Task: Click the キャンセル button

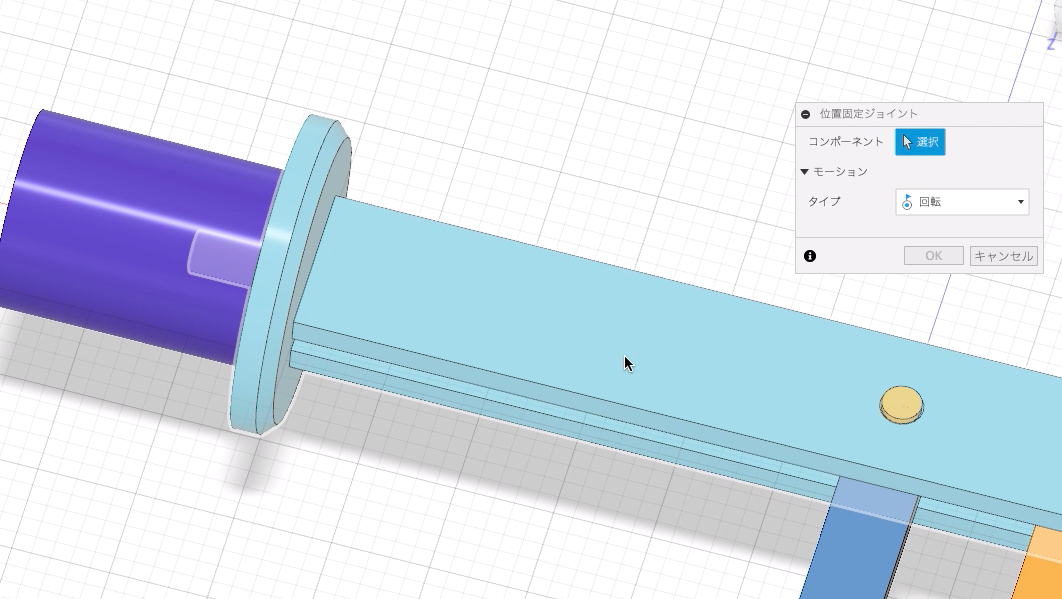Action: click(x=1003, y=256)
